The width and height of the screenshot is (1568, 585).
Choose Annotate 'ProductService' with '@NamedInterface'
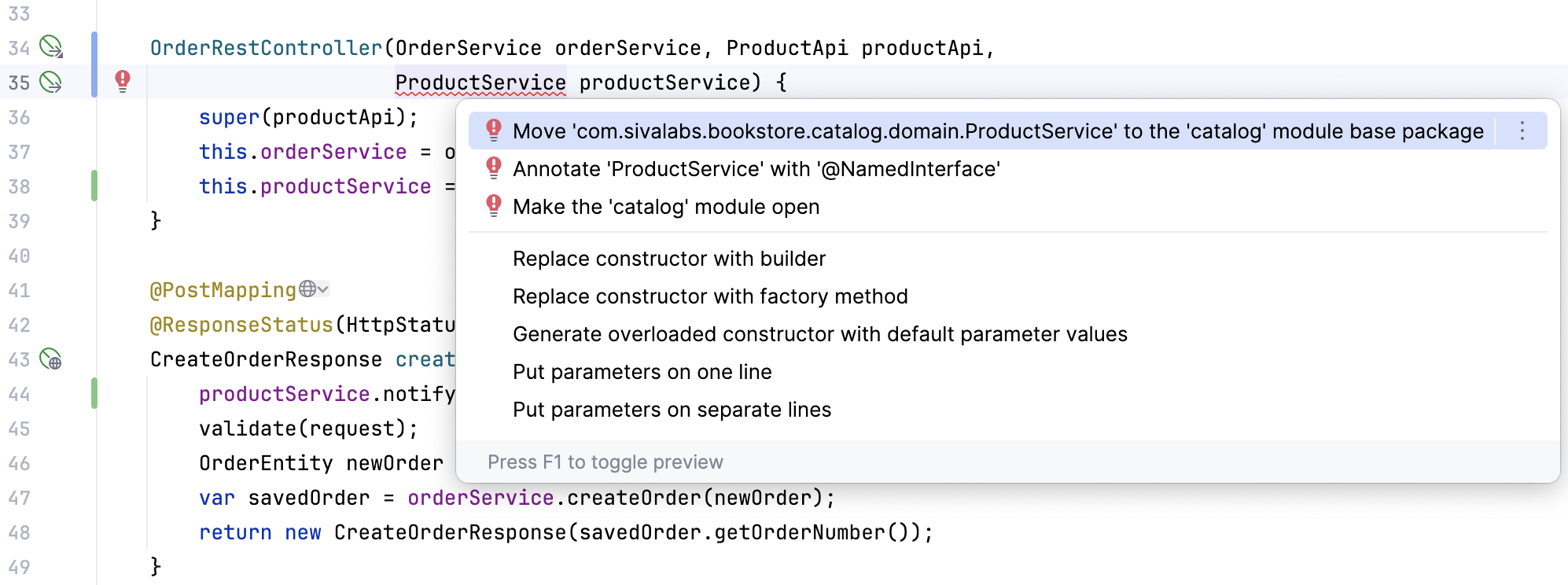point(756,169)
